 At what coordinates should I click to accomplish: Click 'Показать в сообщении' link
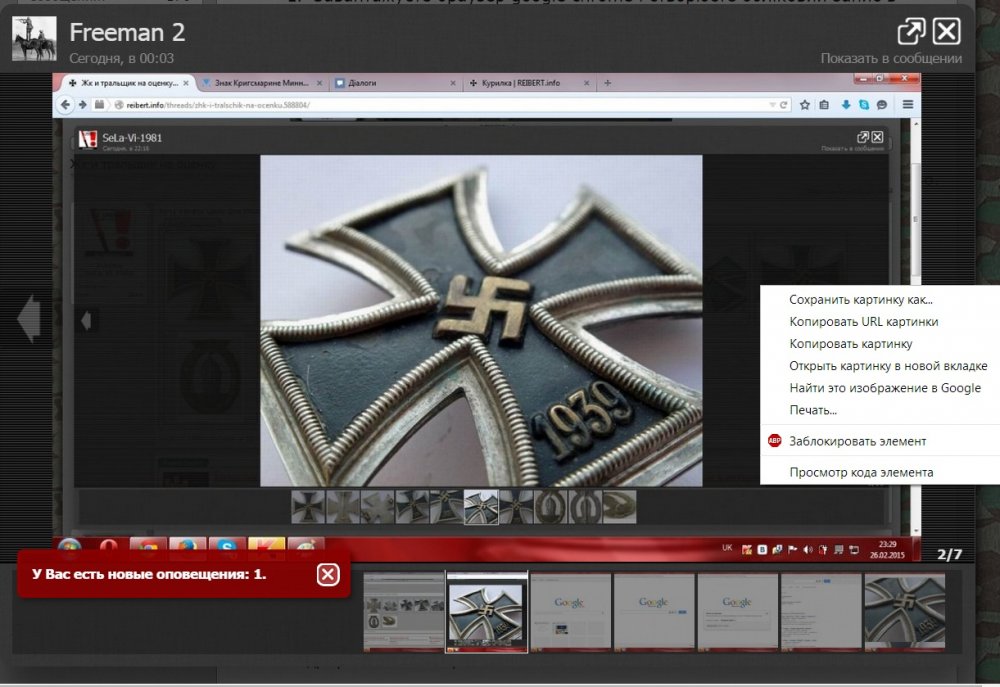[x=891, y=58]
